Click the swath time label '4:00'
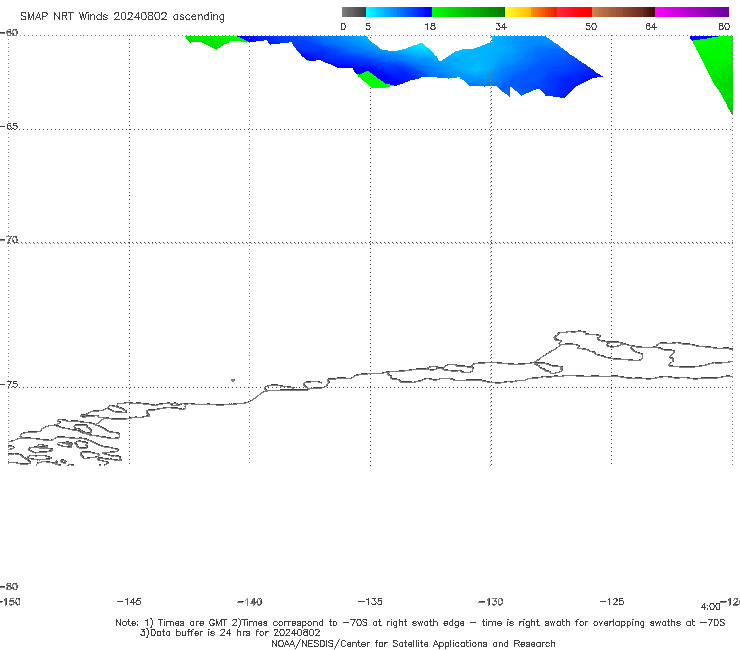This screenshot has height=650, width=740. (710, 607)
